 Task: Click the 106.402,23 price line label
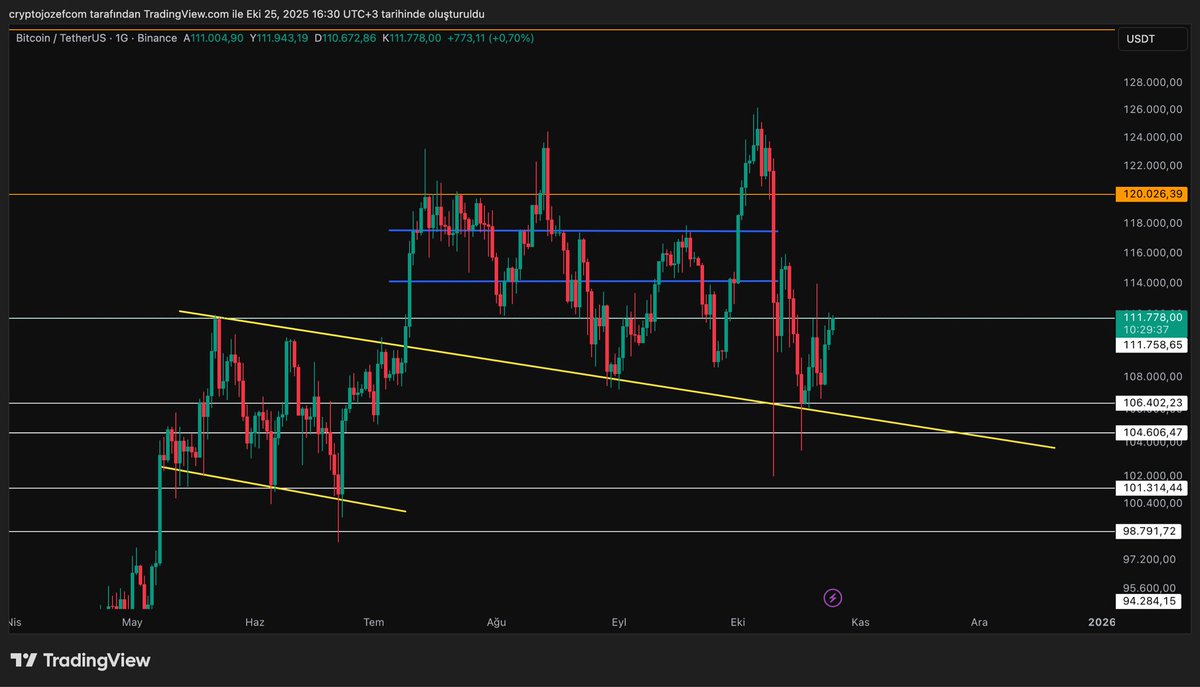click(1152, 403)
